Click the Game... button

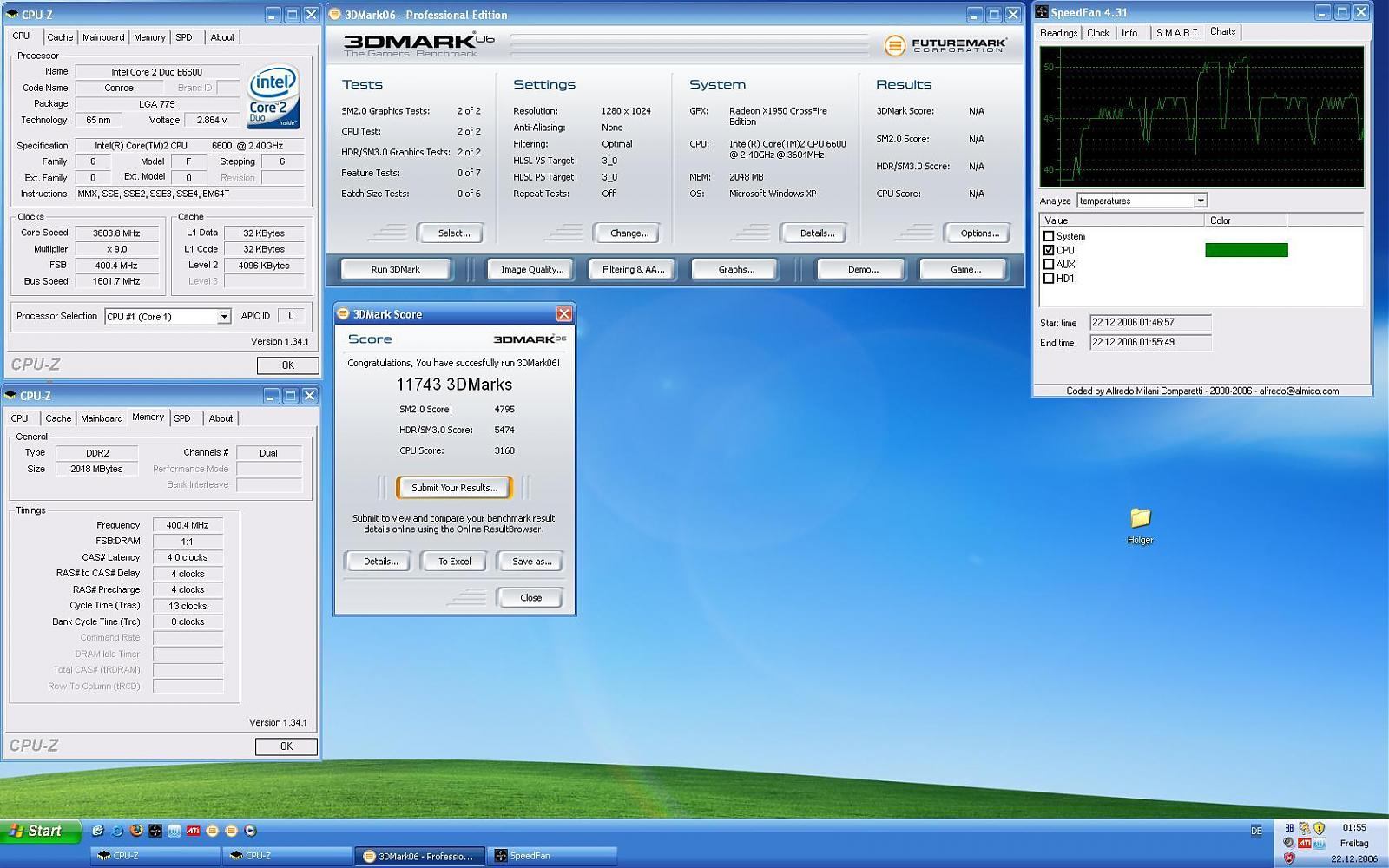pyautogui.click(x=965, y=270)
